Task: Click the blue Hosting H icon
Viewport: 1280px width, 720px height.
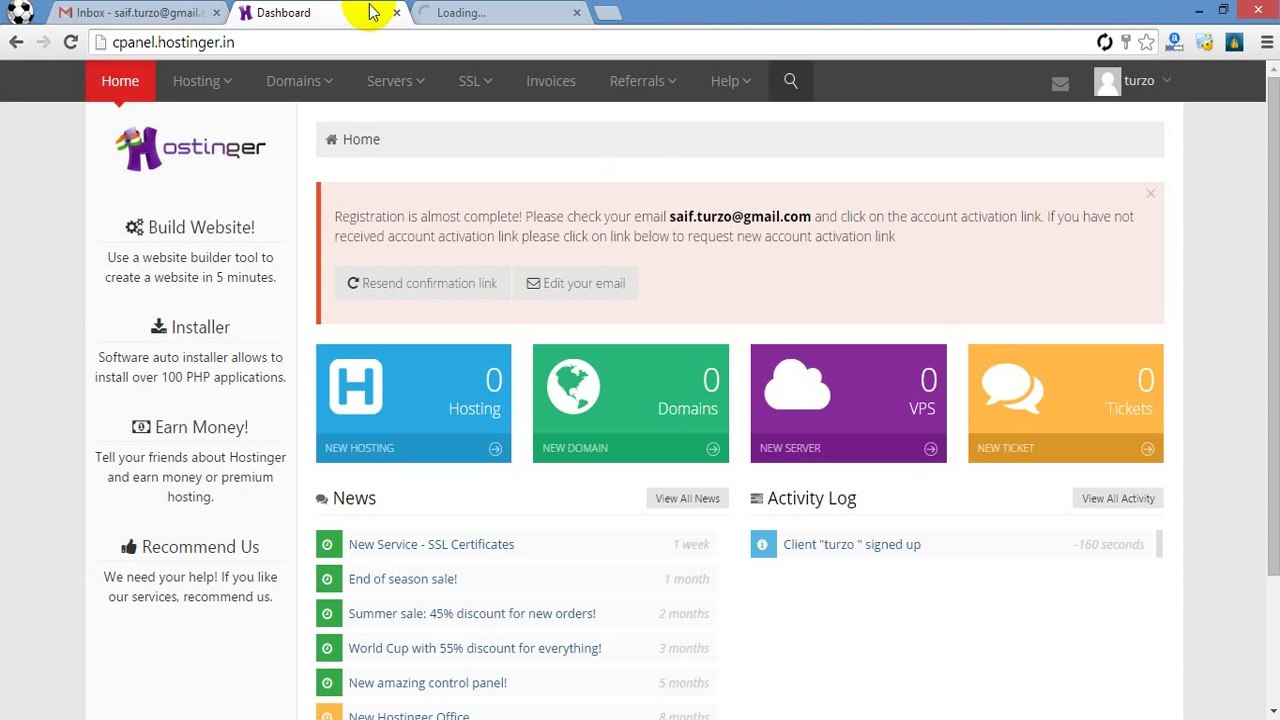Action: [x=356, y=387]
